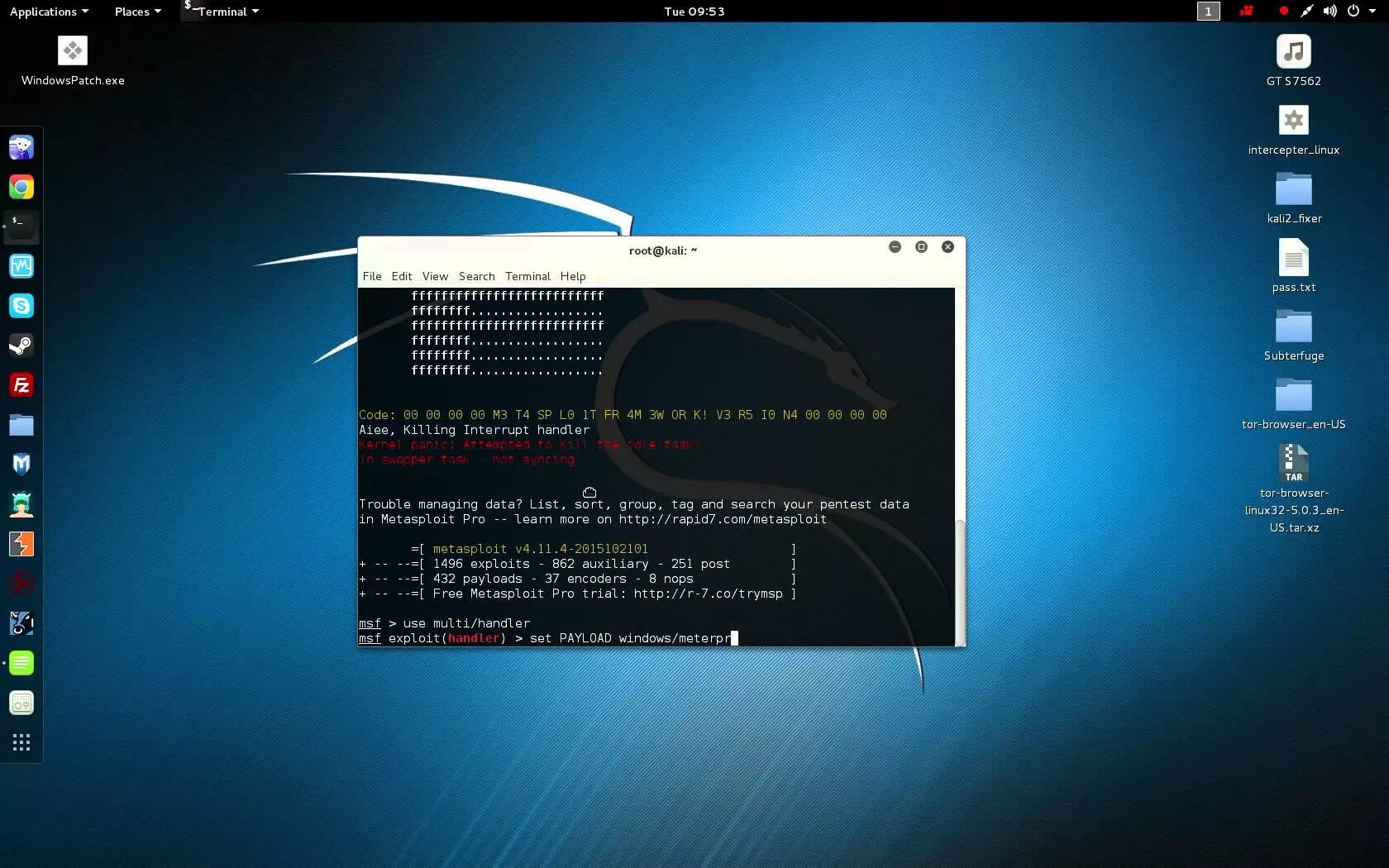Open the Terminal app menu in top bar

coord(222,12)
